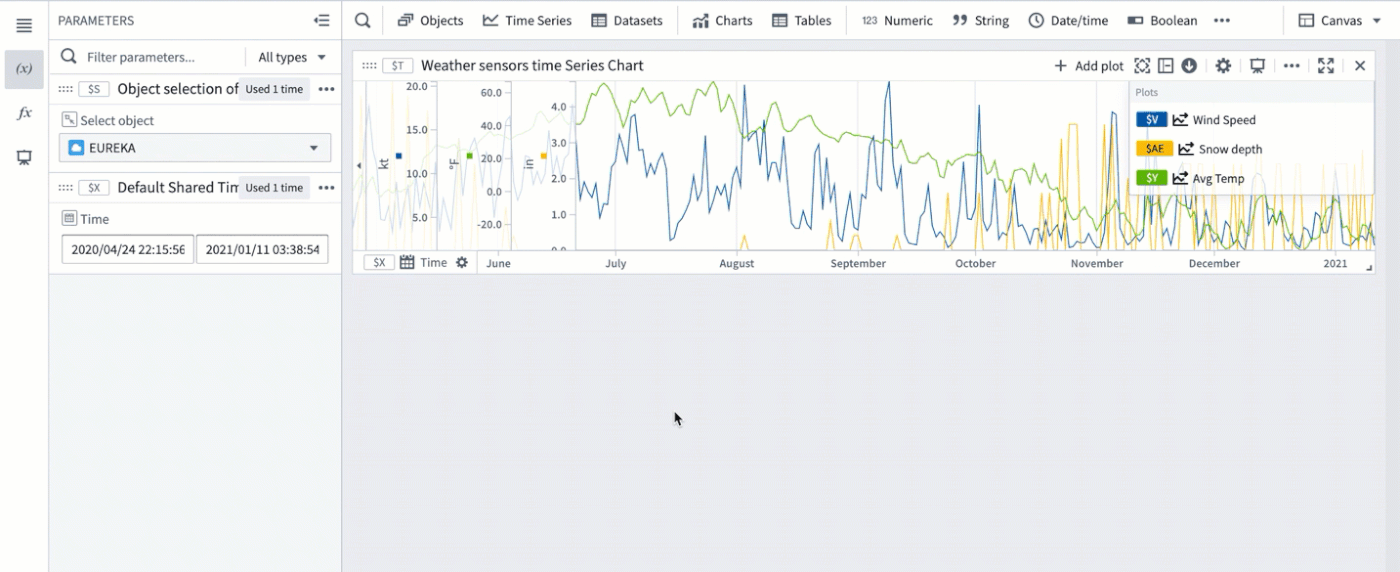
Task: Select the Wind Speed plot label
Action: pyautogui.click(x=1224, y=120)
